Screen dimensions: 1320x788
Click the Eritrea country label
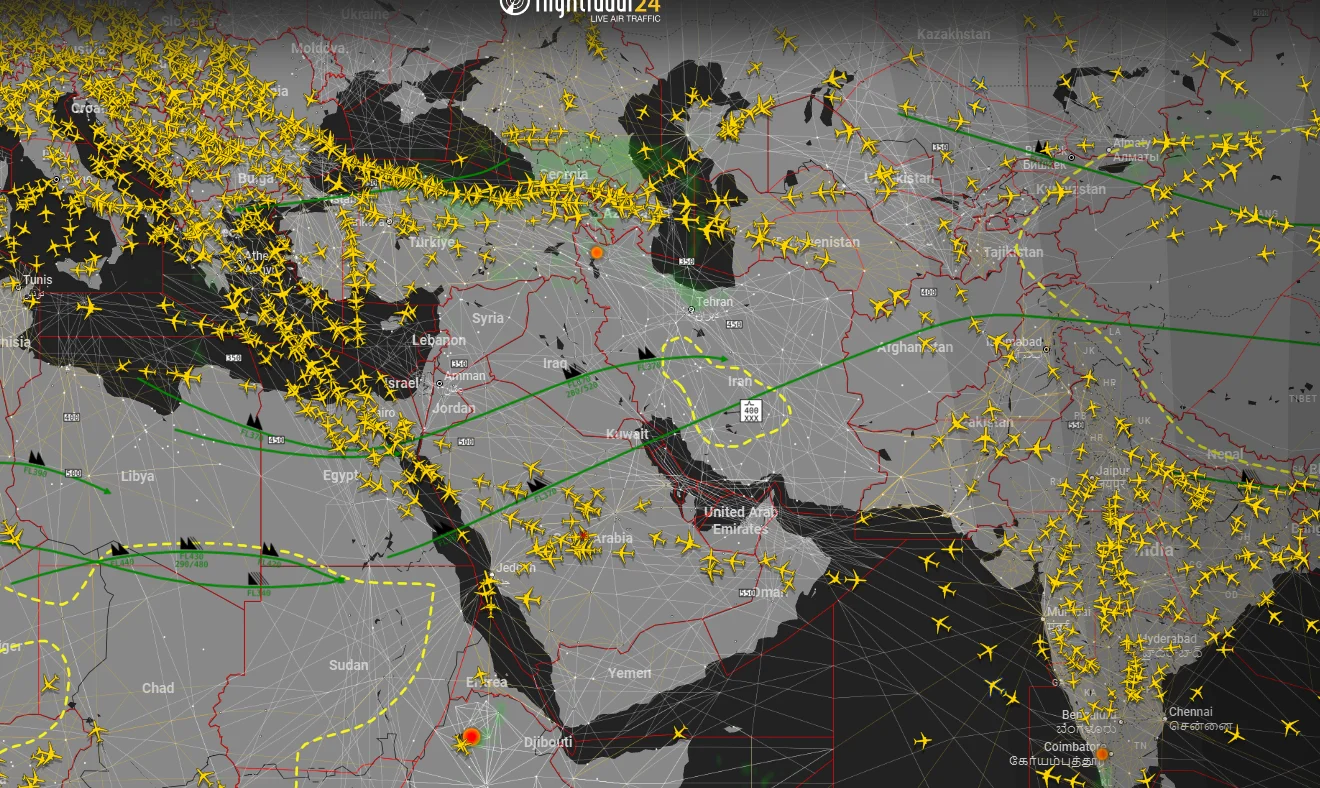click(x=486, y=683)
